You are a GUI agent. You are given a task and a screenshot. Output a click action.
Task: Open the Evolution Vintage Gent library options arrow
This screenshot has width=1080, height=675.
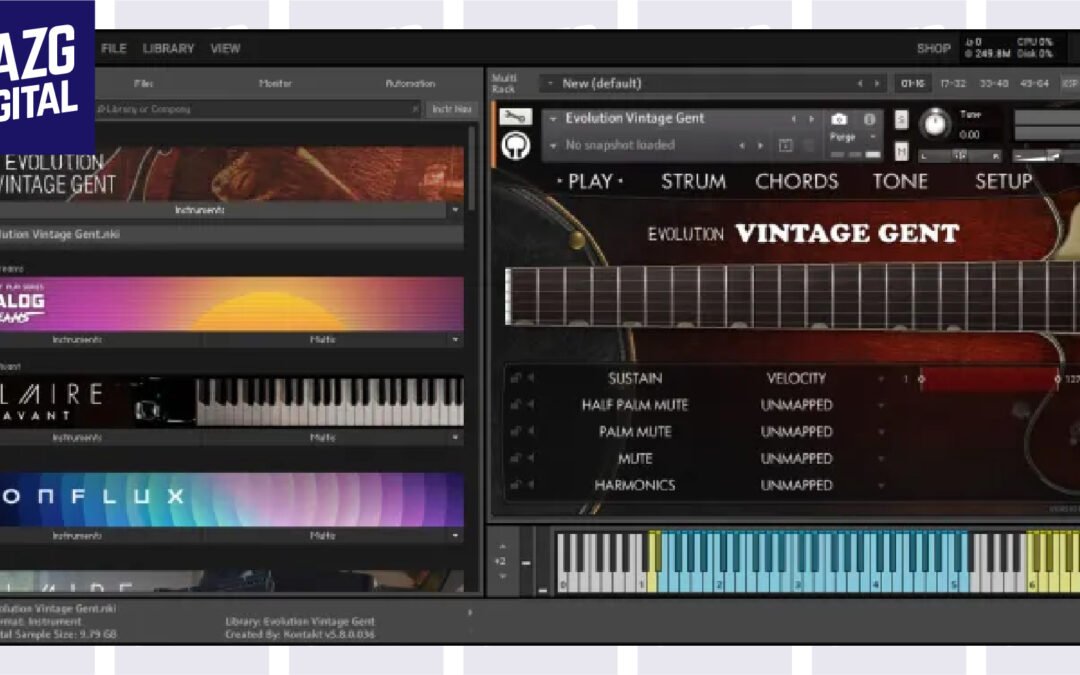click(x=455, y=209)
